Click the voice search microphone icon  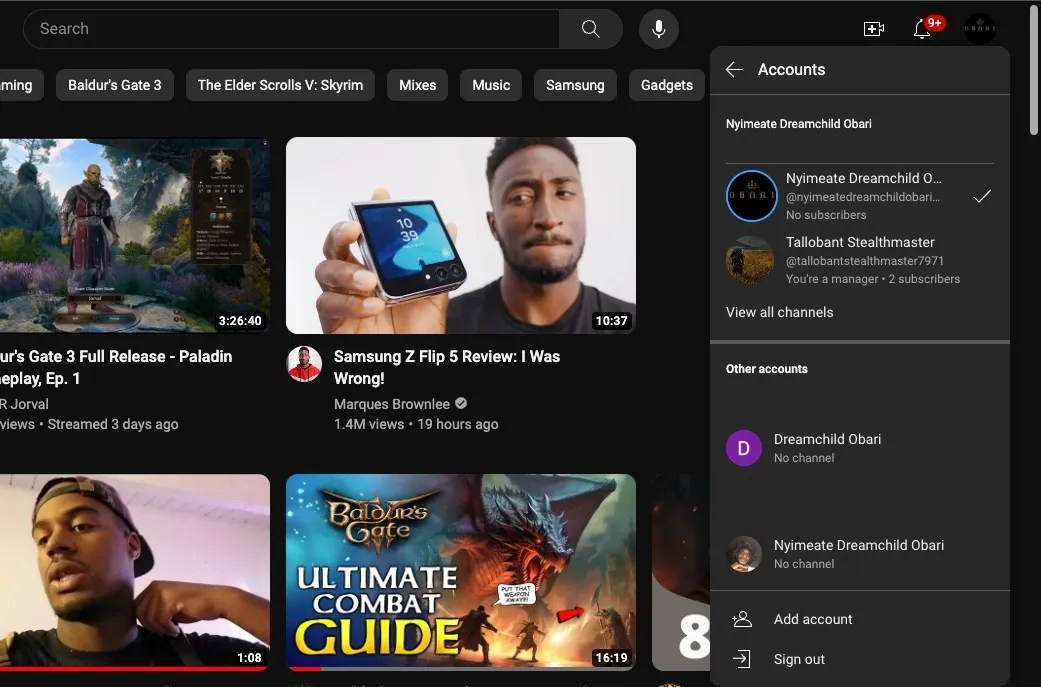pos(658,28)
